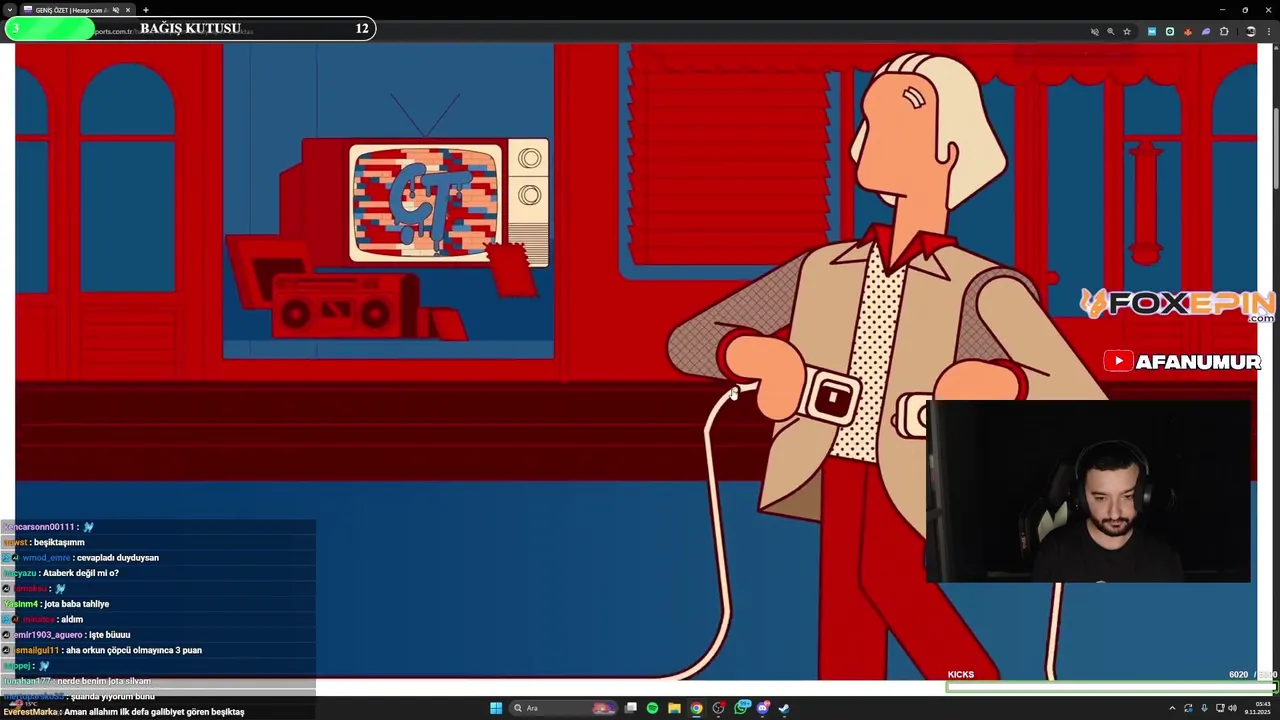The width and height of the screenshot is (1280, 720).
Task: Click the streamer webcam overlay
Action: (x=1088, y=491)
